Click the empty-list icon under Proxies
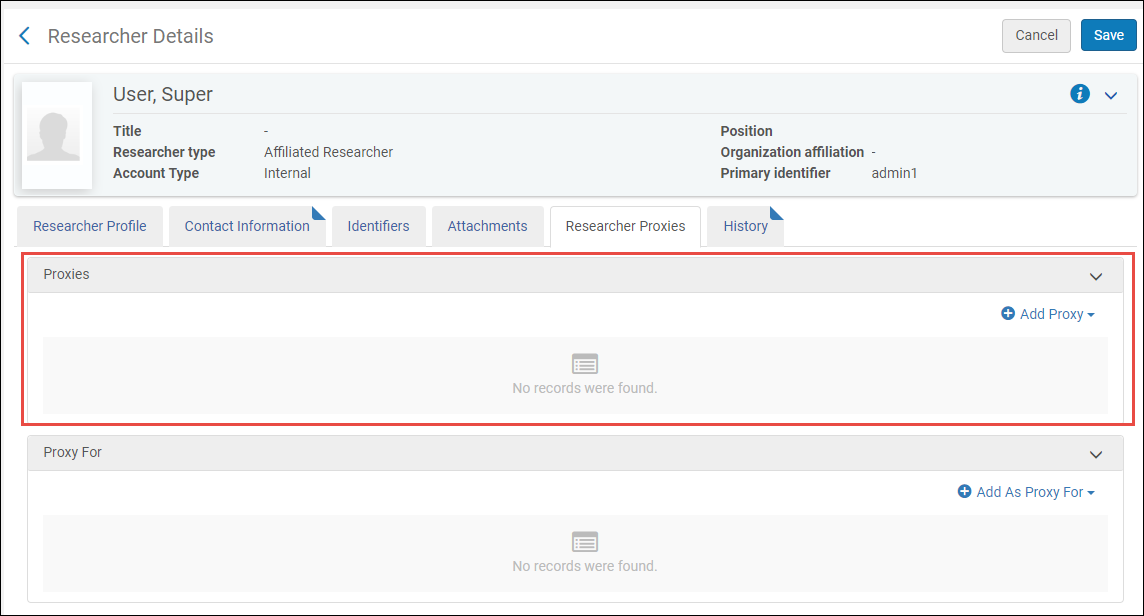1144x616 pixels. click(x=585, y=364)
